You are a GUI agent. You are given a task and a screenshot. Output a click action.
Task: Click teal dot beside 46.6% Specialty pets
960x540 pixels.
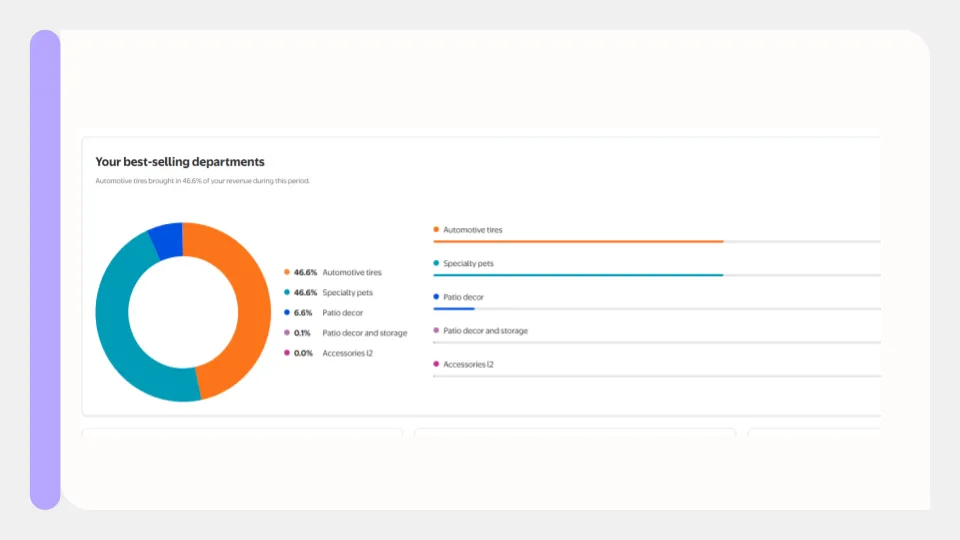pos(287,292)
